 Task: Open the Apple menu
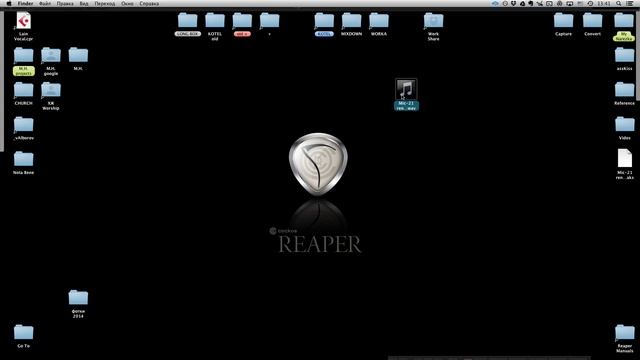pos(8,4)
